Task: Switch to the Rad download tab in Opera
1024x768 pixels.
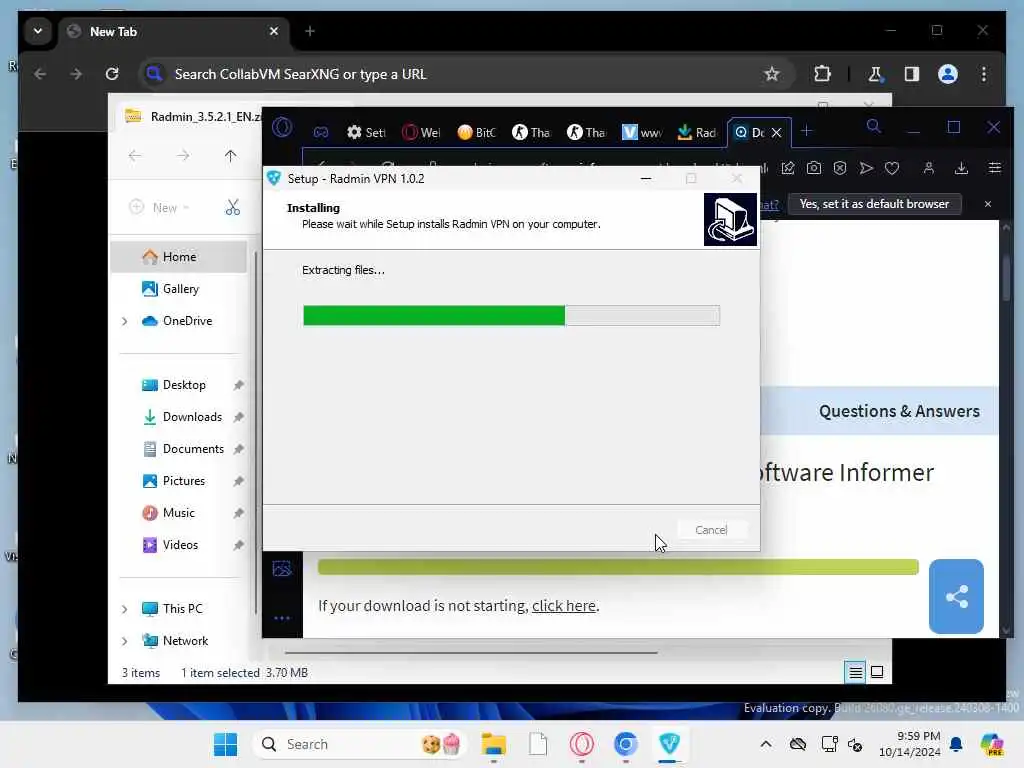Action: click(x=697, y=132)
